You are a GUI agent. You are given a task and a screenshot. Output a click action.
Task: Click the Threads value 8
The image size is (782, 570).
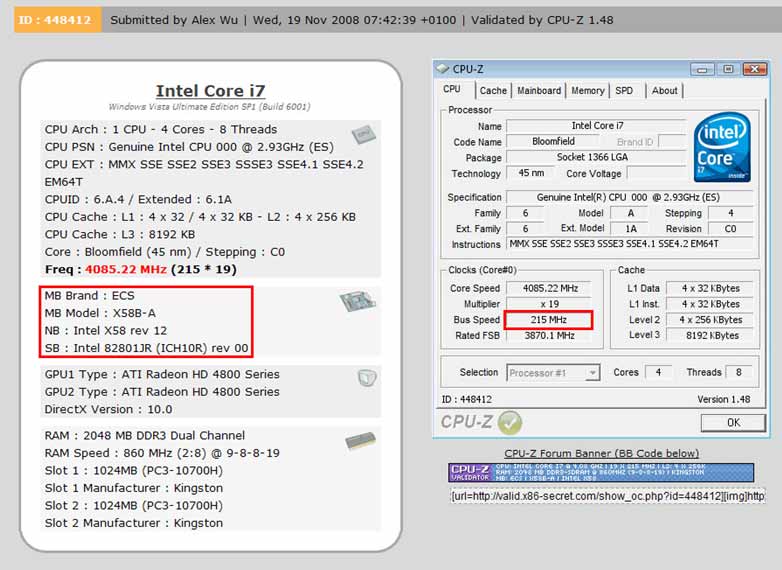[739, 372]
